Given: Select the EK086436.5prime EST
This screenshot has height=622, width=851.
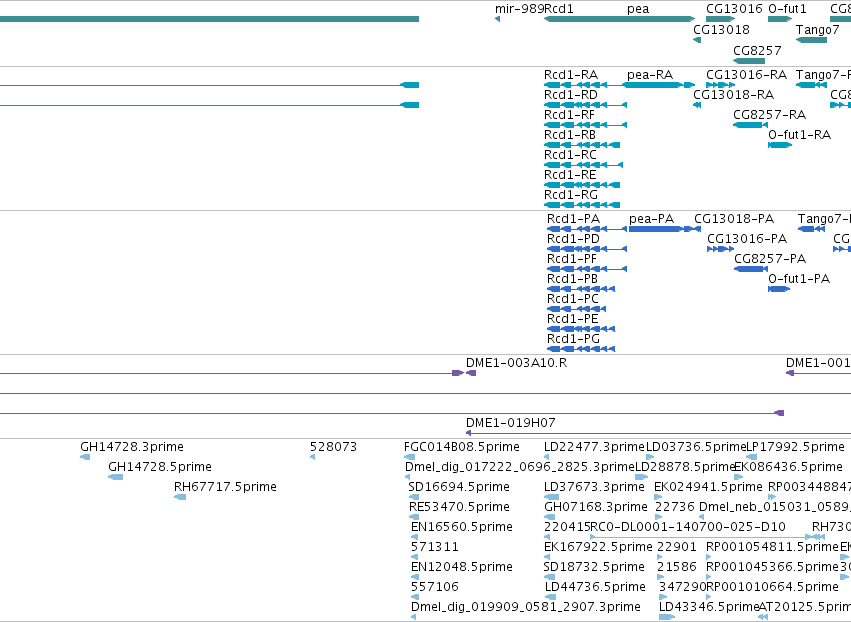Looking at the screenshot, I should pyautogui.click(x=738, y=477).
